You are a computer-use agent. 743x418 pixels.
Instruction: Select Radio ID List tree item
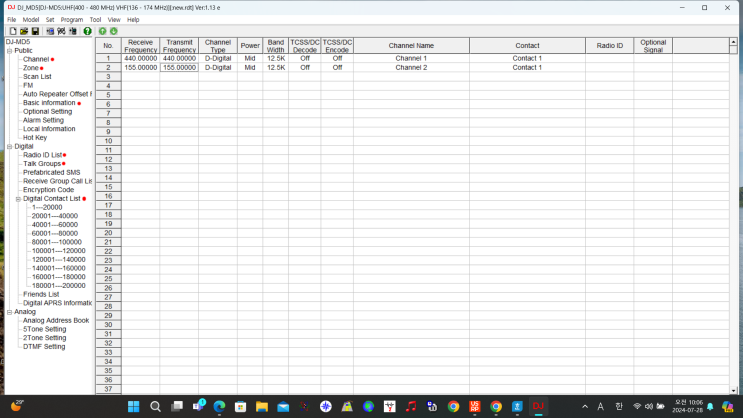point(43,155)
